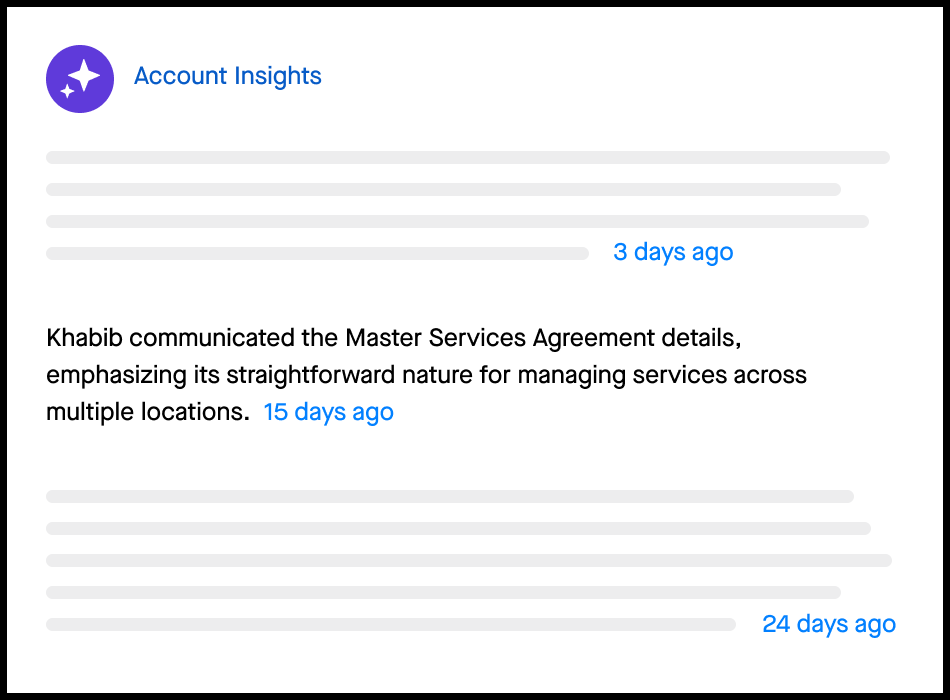Click third placeholder line of top insight
950x700 pixels.
pos(457,221)
